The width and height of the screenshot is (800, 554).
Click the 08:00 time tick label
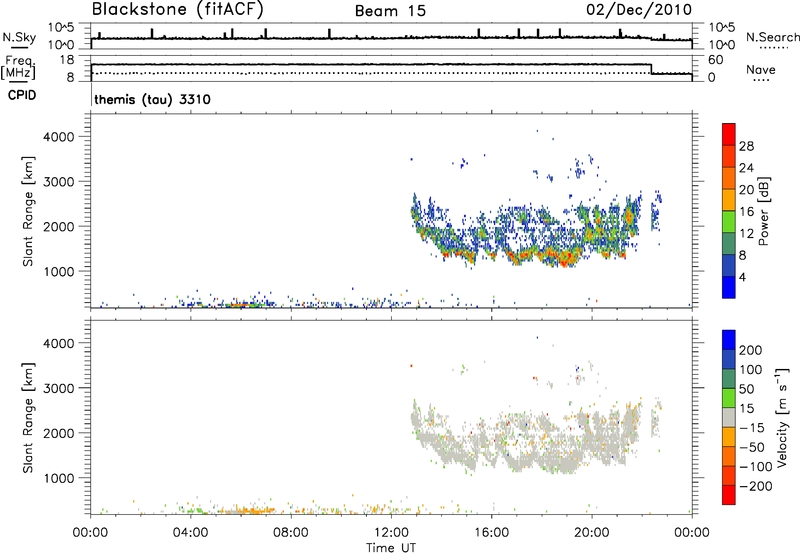pyautogui.click(x=291, y=533)
